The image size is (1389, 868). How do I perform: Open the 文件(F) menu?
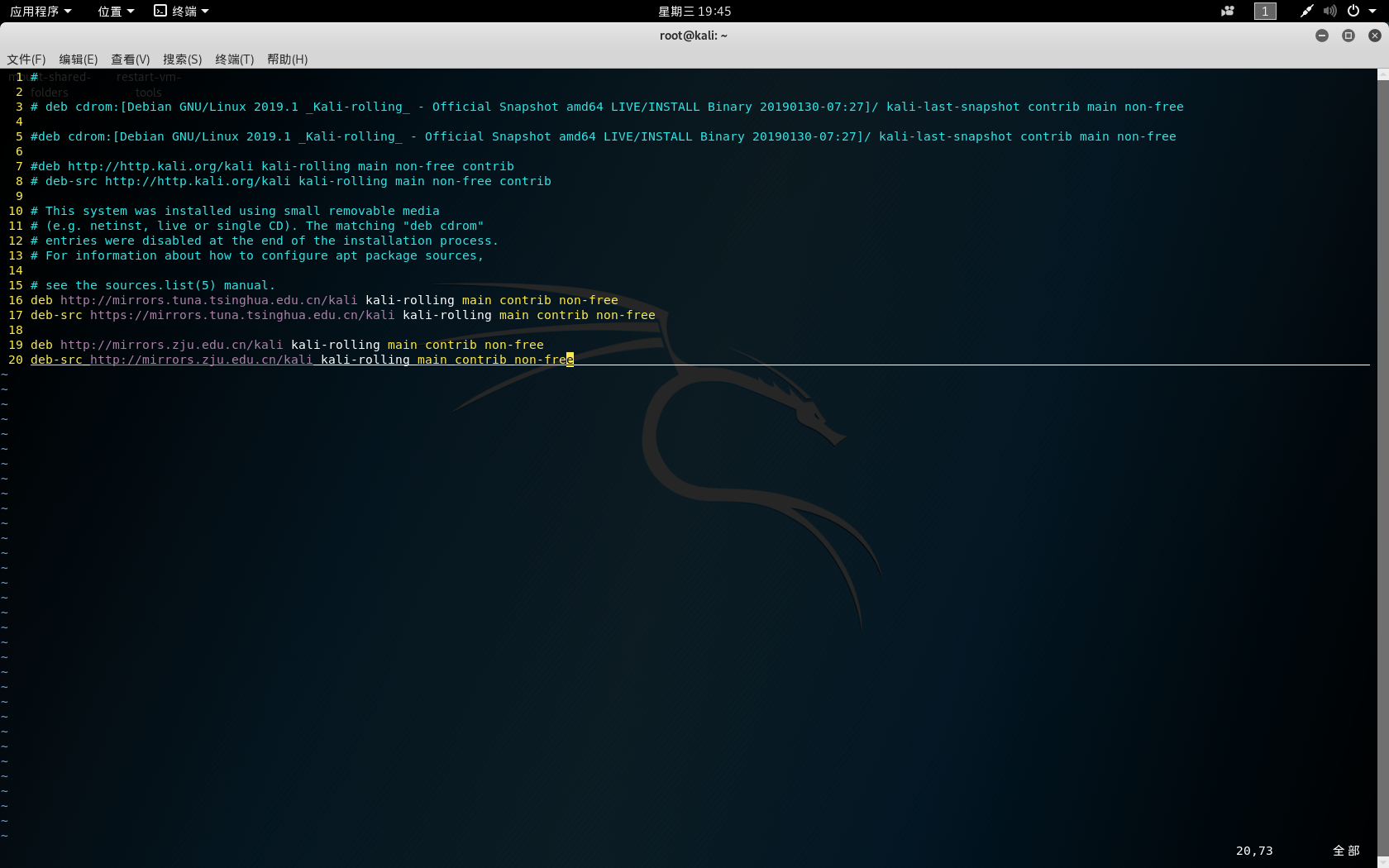click(26, 60)
